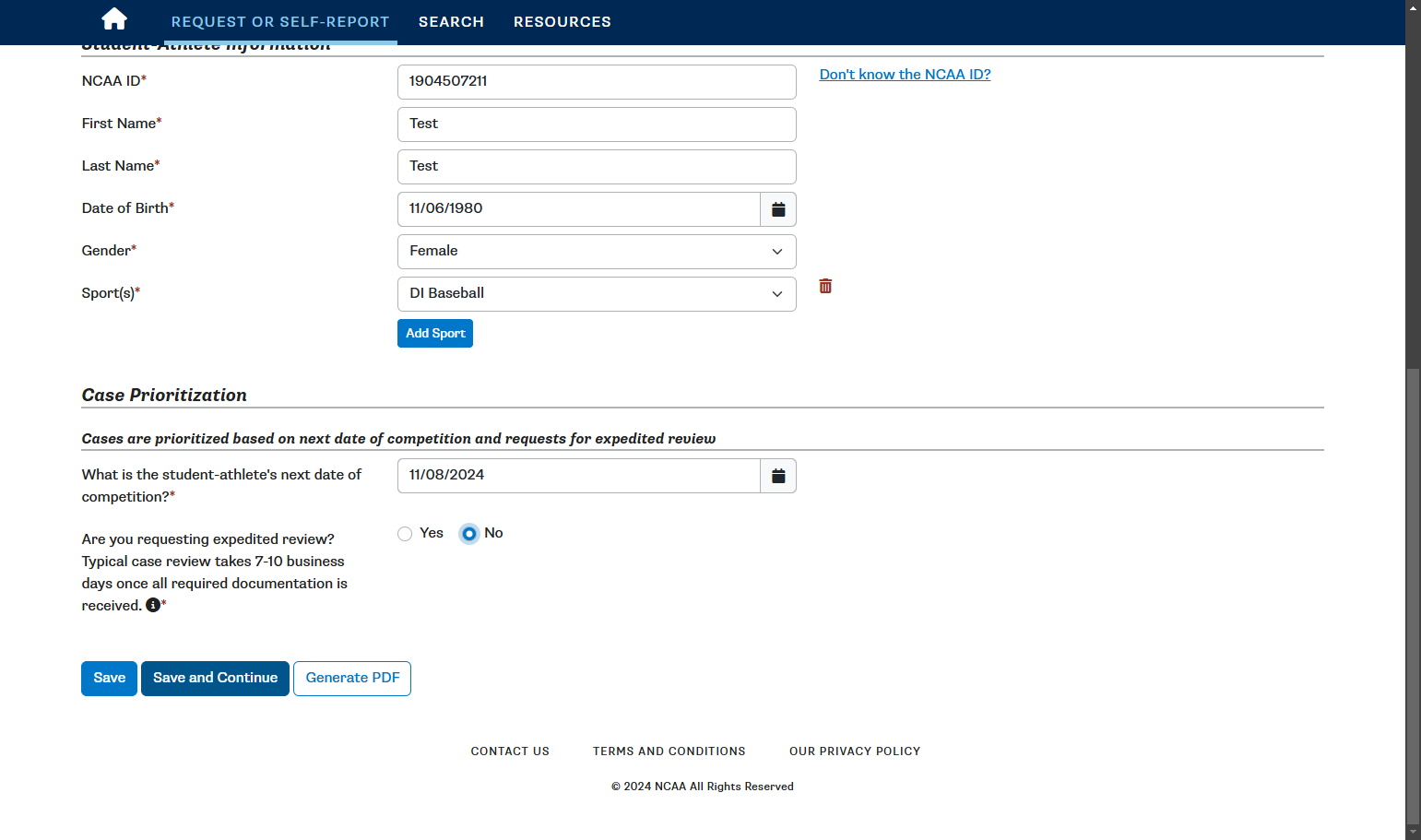Select Yes for expedited review
The width and height of the screenshot is (1421, 840).
click(x=405, y=534)
